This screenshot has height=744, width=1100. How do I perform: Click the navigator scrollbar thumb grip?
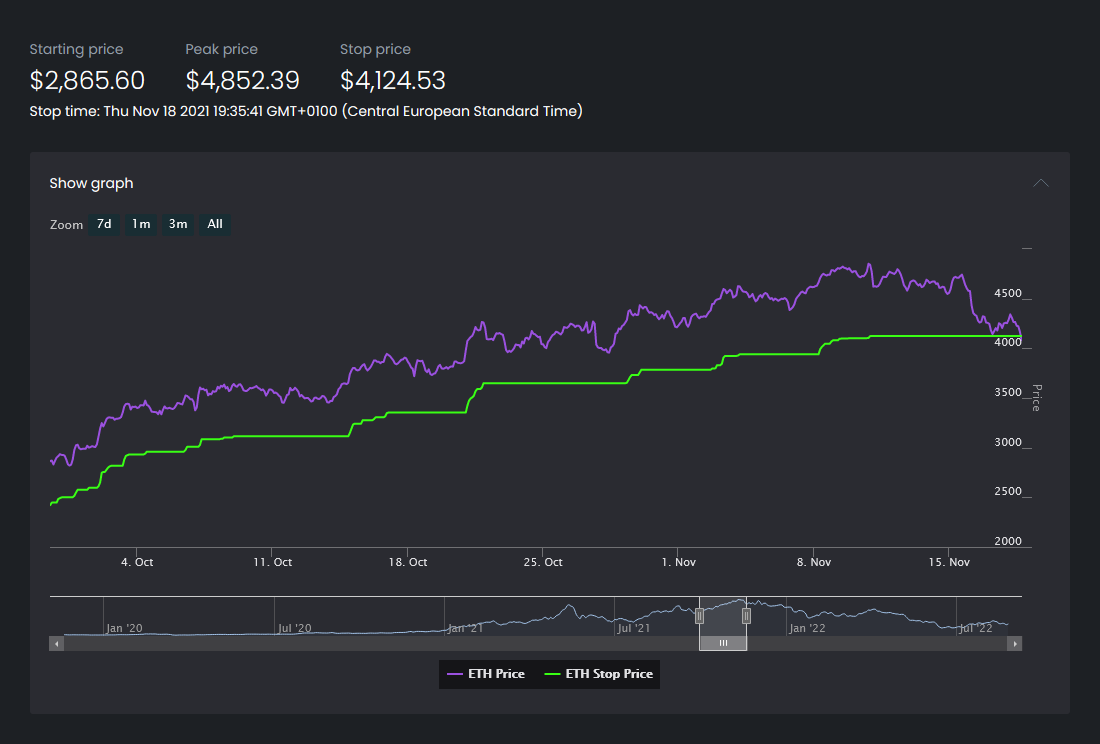[x=723, y=644]
